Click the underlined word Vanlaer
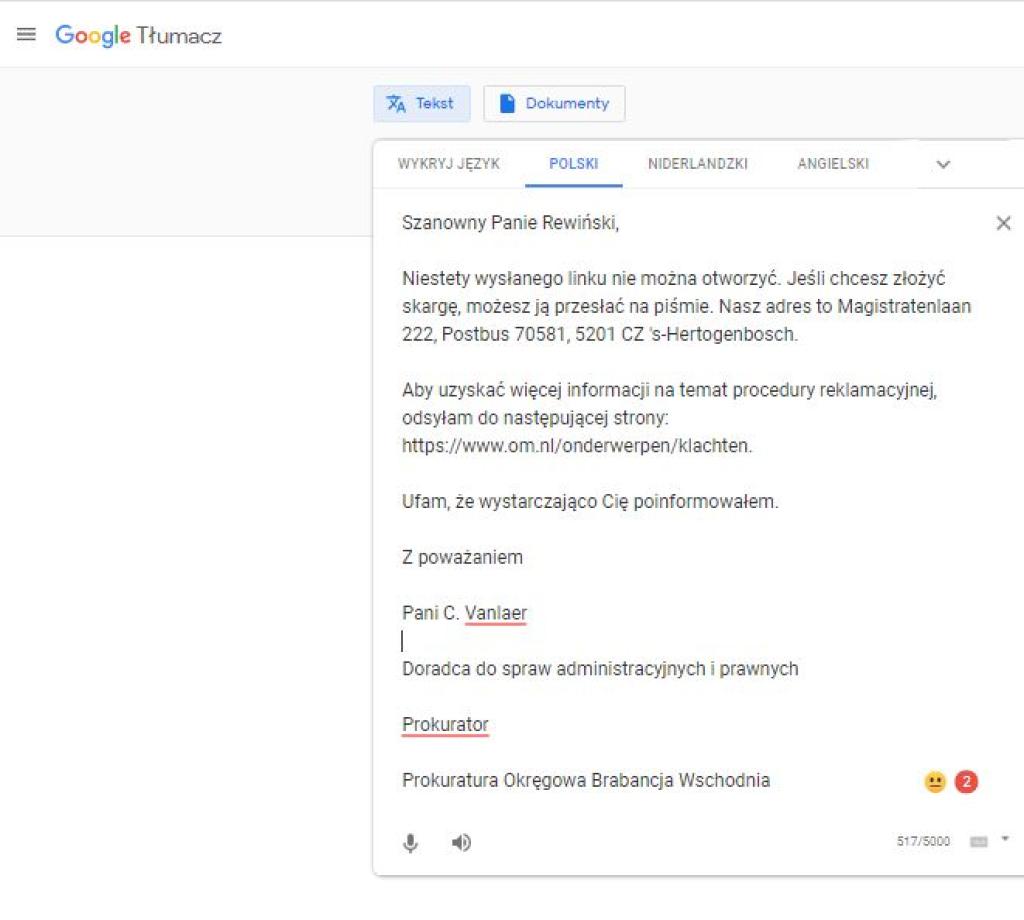 coord(495,613)
